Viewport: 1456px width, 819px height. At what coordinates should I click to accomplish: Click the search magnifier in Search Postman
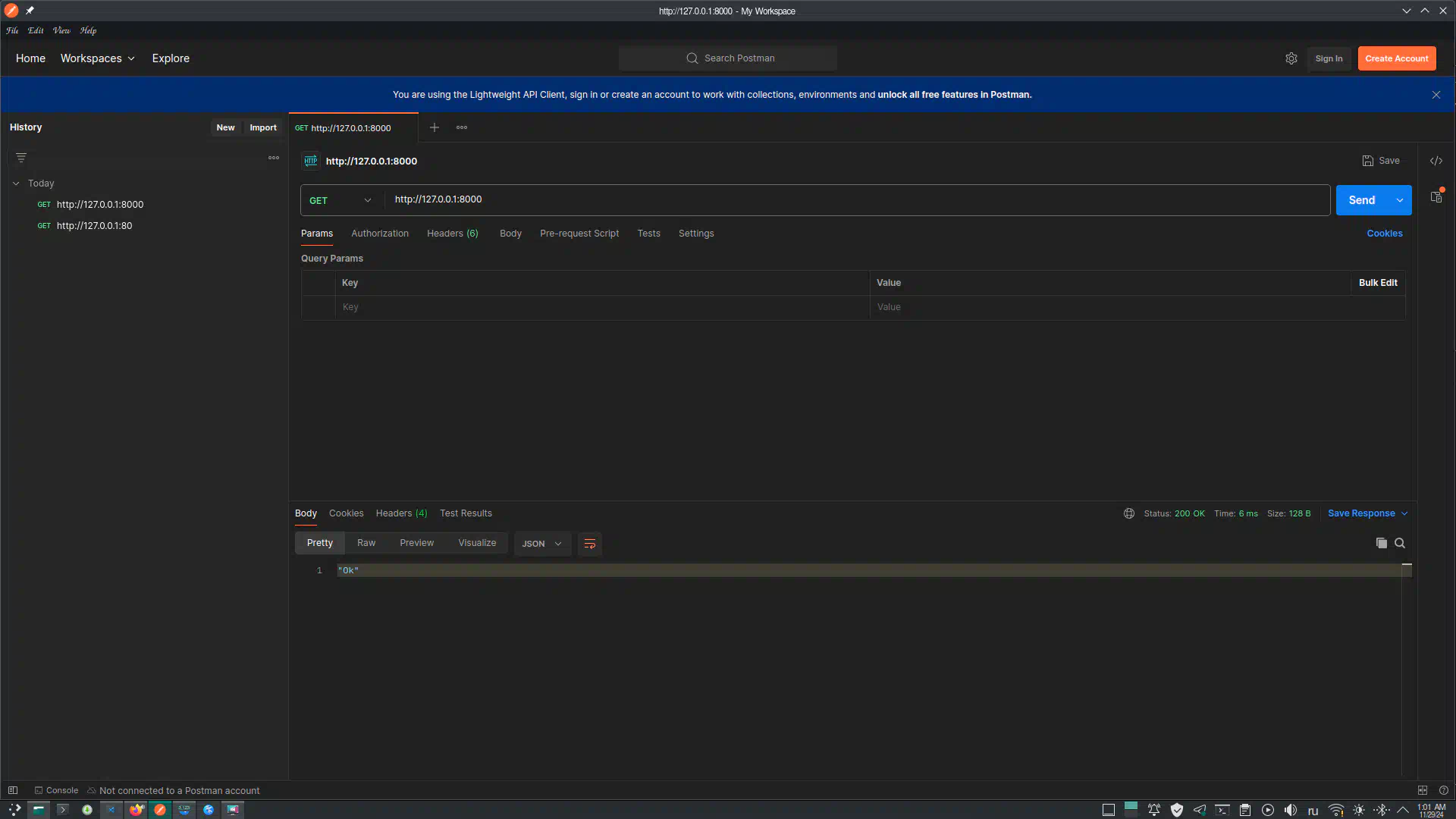click(692, 58)
